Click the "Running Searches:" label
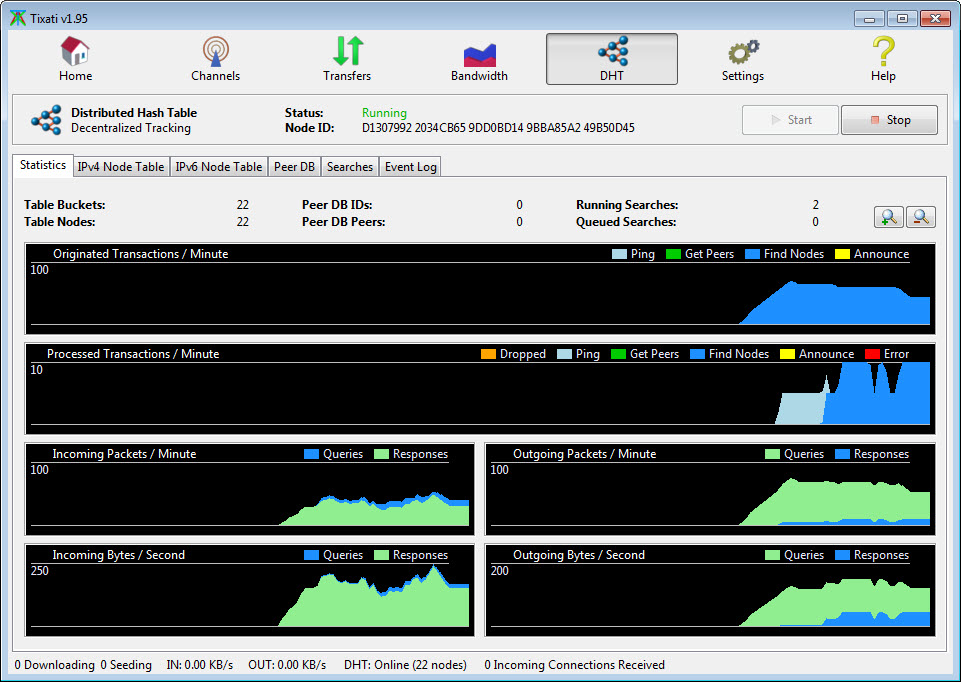Screen dimensions: 961x682 click(x=627, y=205)
